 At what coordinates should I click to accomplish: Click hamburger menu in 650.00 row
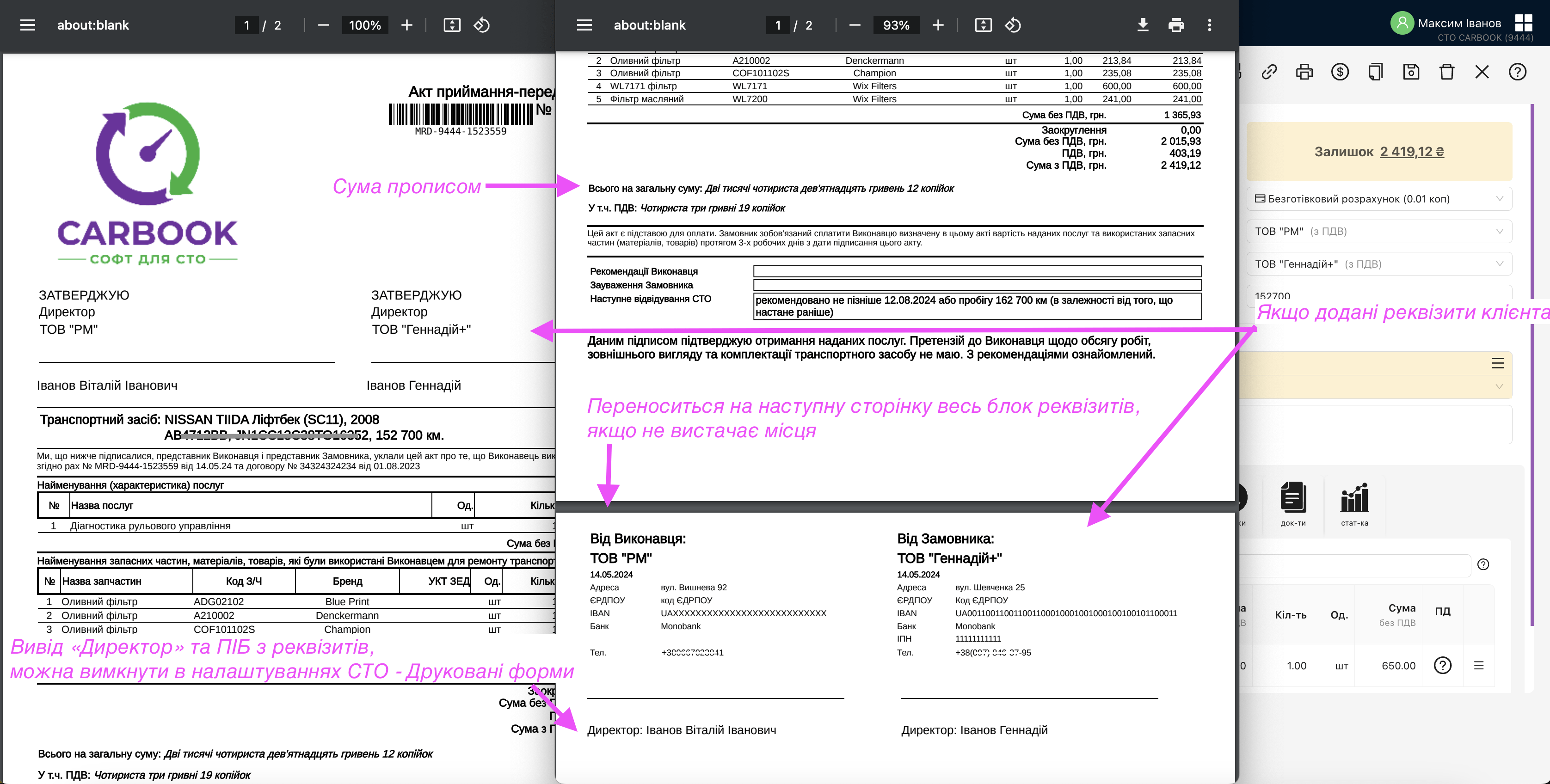coord(1478,666)
